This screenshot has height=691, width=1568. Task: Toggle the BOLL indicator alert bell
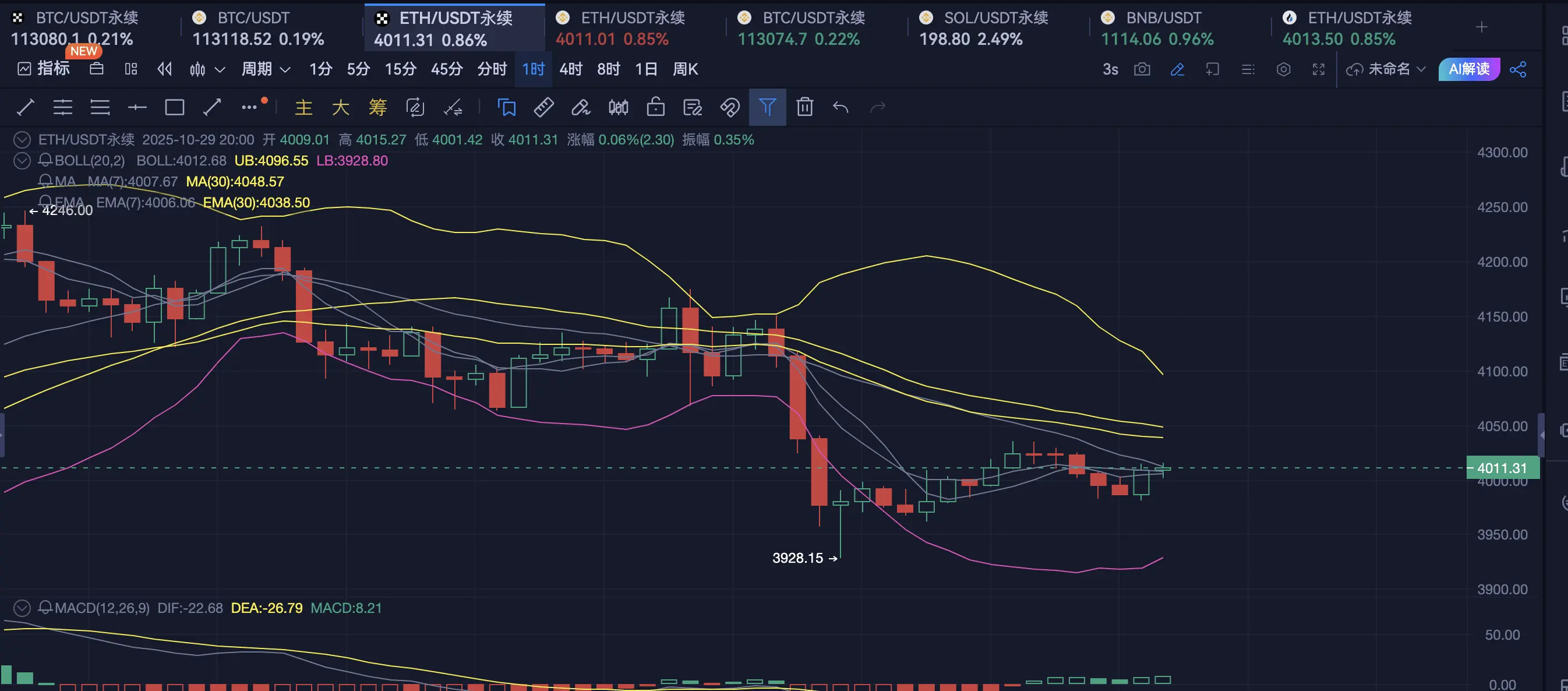(45, 161)
